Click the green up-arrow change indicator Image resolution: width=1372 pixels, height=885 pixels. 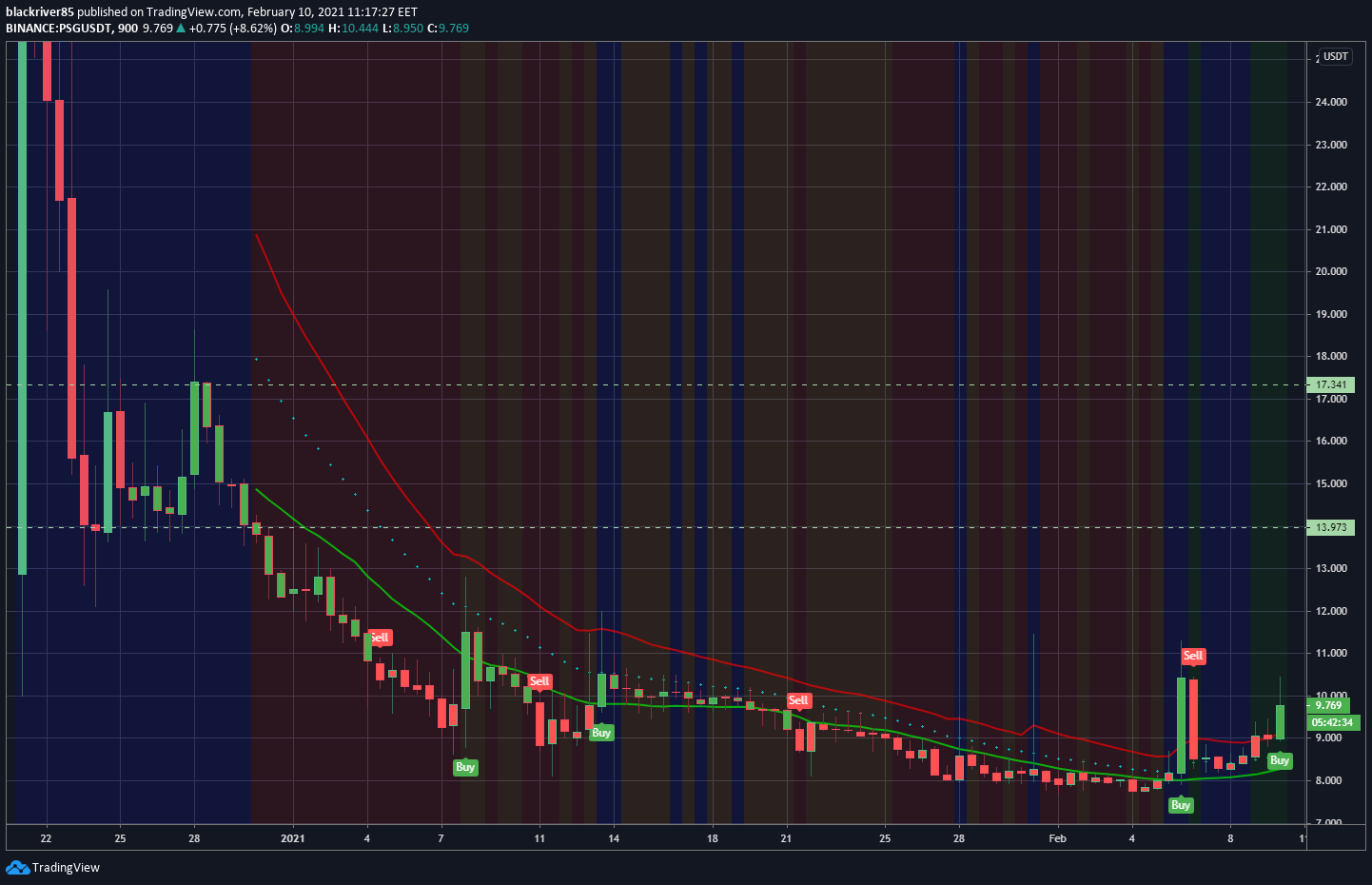pyautogui.click(x=181, y=29)
